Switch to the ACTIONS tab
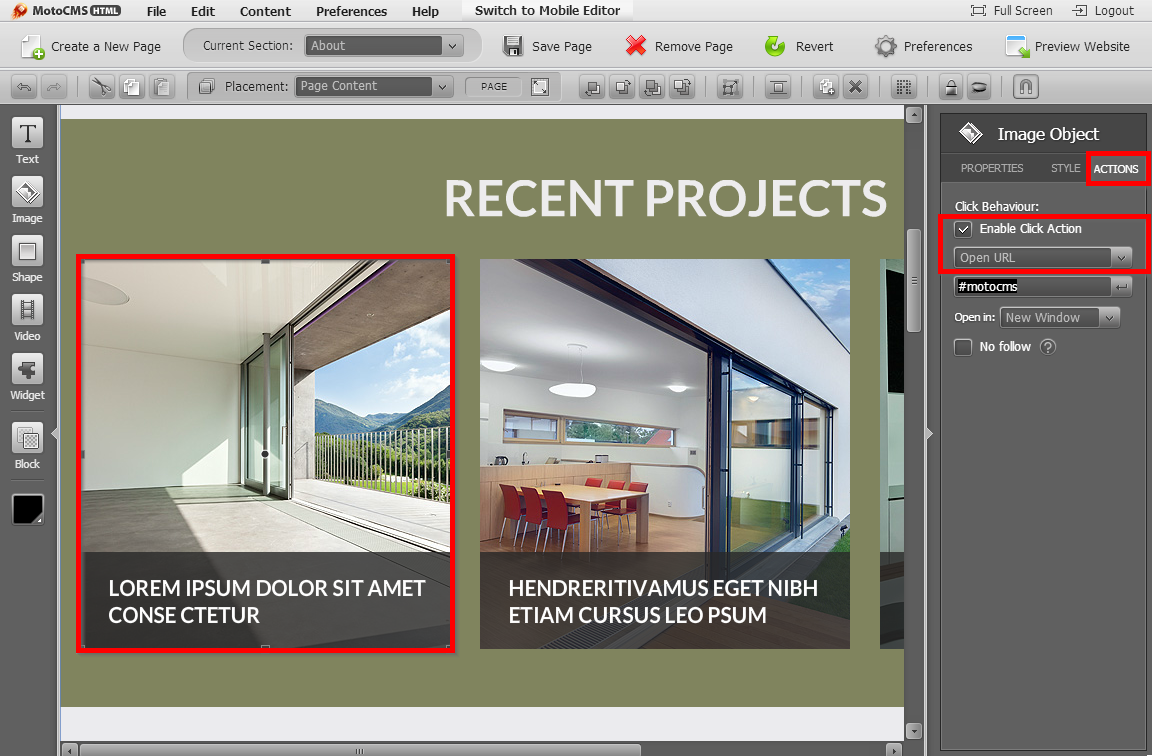Screen dimensions: 1152x756 coord(1115,169)
